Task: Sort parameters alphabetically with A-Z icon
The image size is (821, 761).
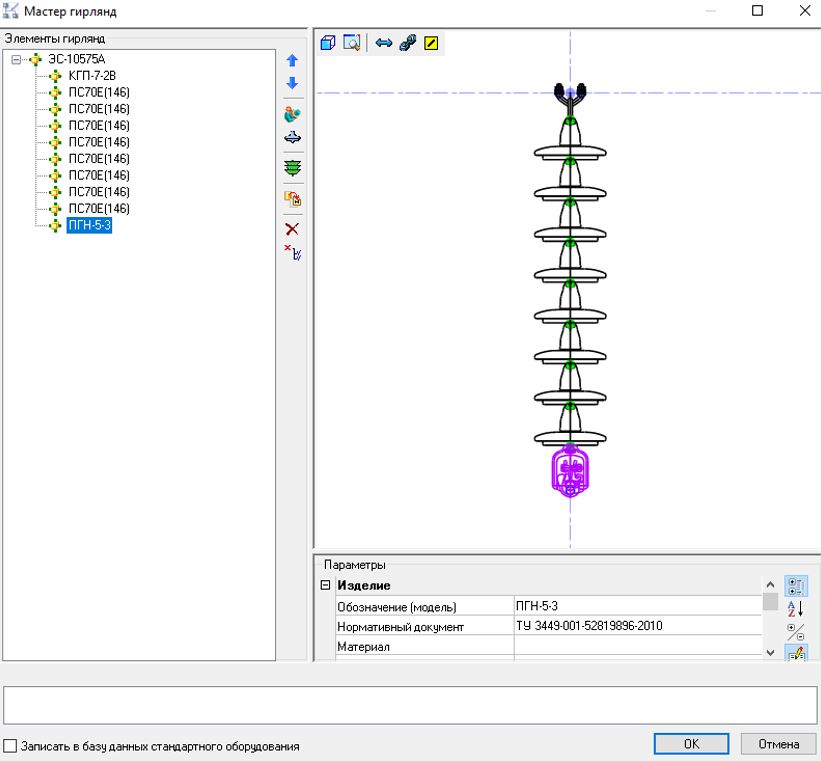Action: click(x=797, y=608)
